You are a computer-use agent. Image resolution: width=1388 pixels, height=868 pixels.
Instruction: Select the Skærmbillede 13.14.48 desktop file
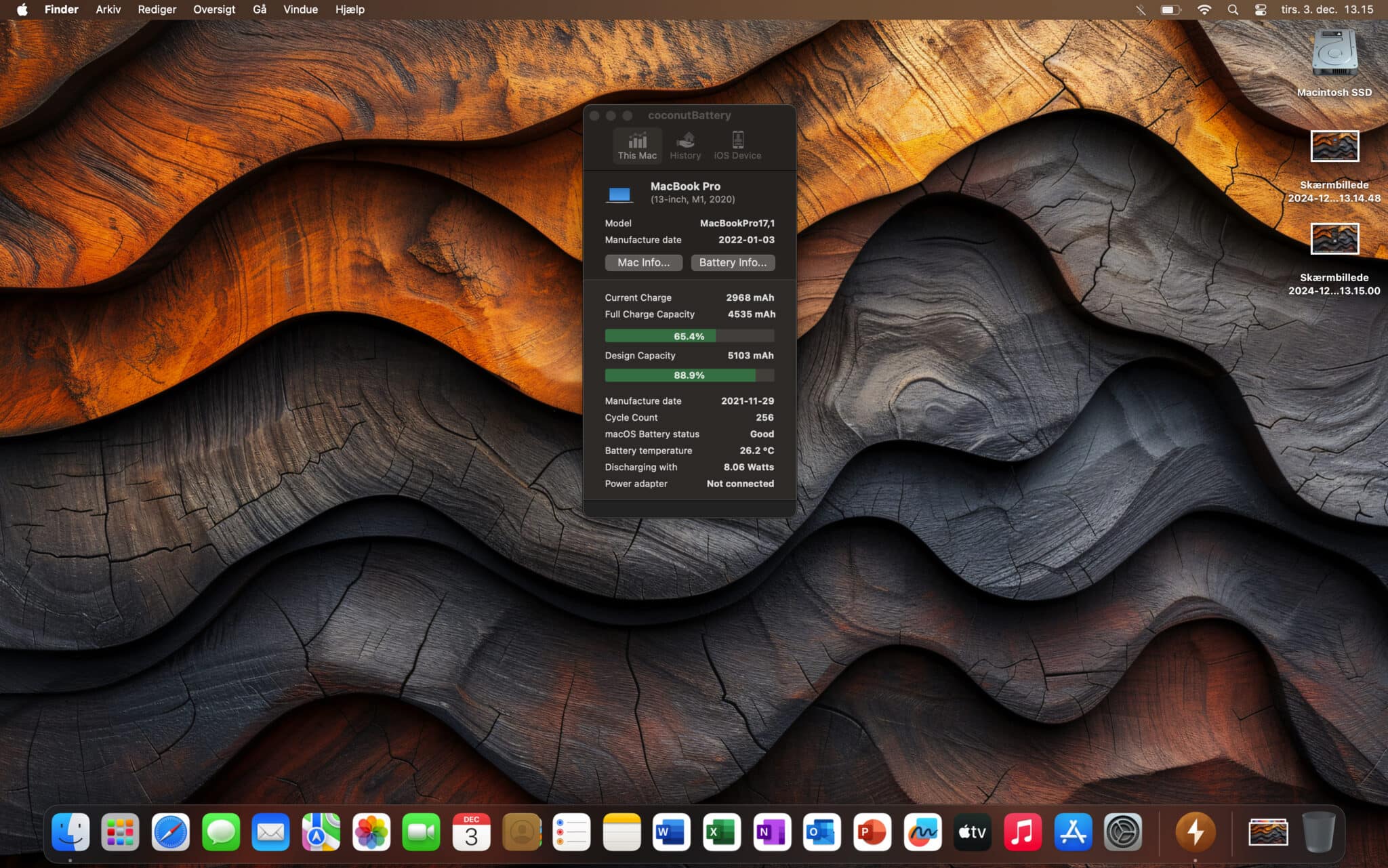(x=1334, y=147)
